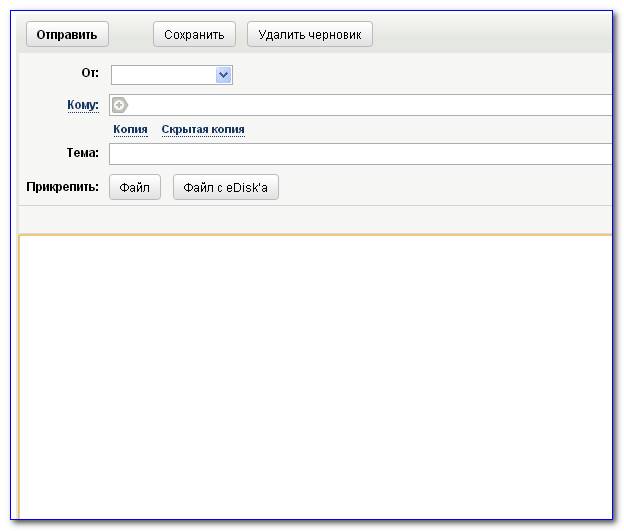
Task: Click the Прикрепить: label text
Action: click(62, 186)
